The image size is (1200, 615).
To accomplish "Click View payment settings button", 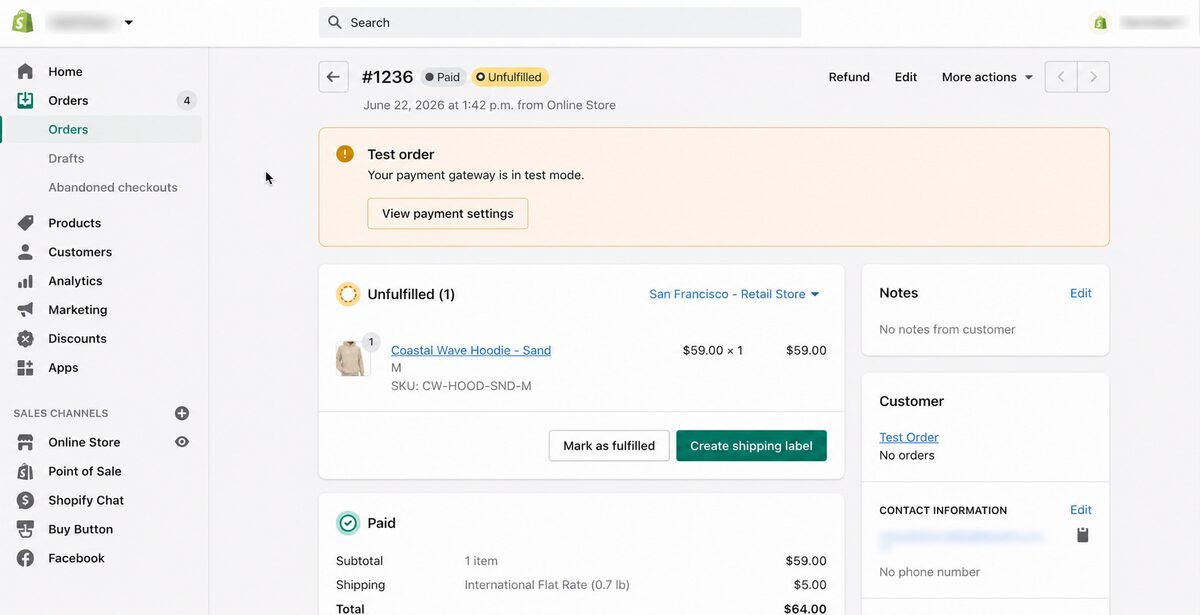I will point(448,213).
